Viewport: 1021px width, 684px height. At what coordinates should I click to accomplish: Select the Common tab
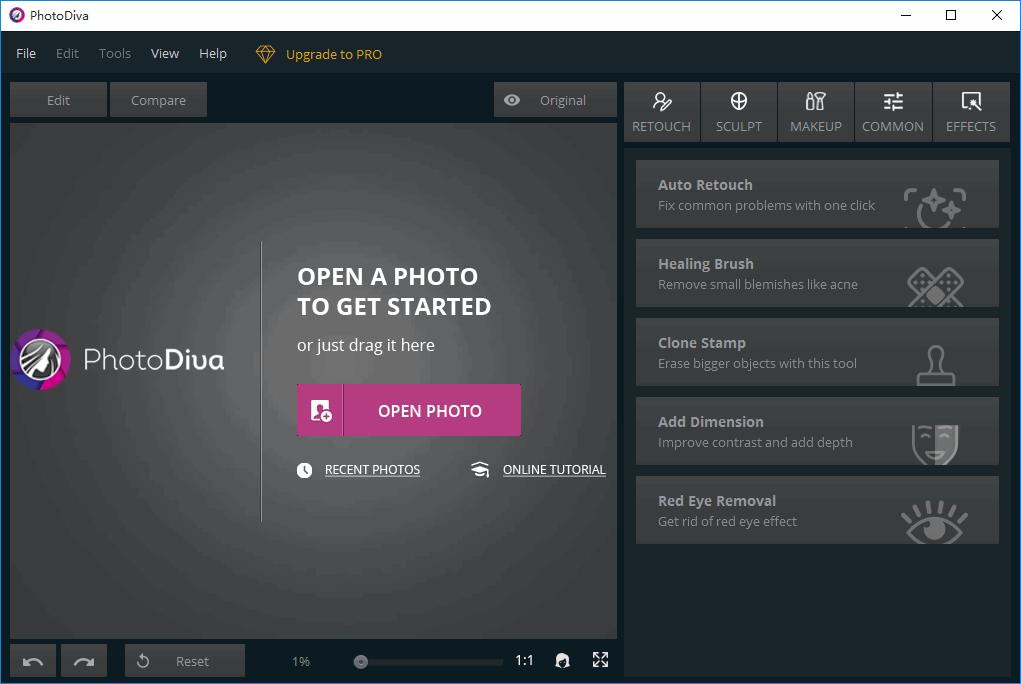coord(893,112)
